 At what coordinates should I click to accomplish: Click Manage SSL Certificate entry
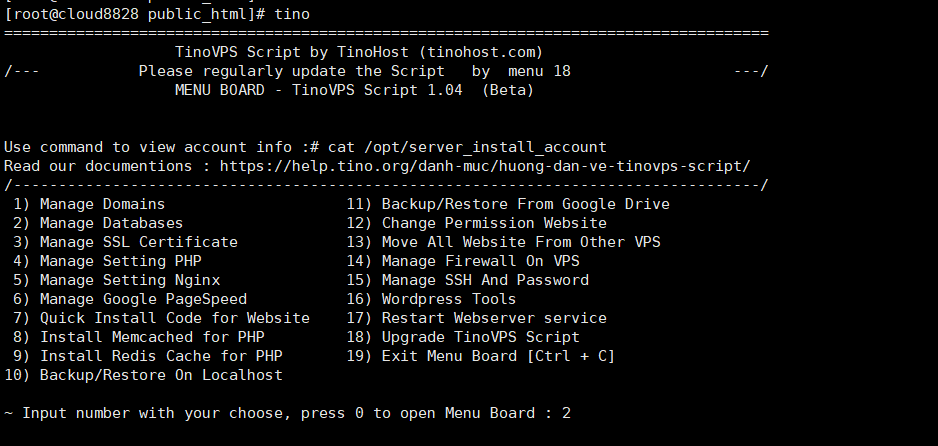[x=125, y=243]
